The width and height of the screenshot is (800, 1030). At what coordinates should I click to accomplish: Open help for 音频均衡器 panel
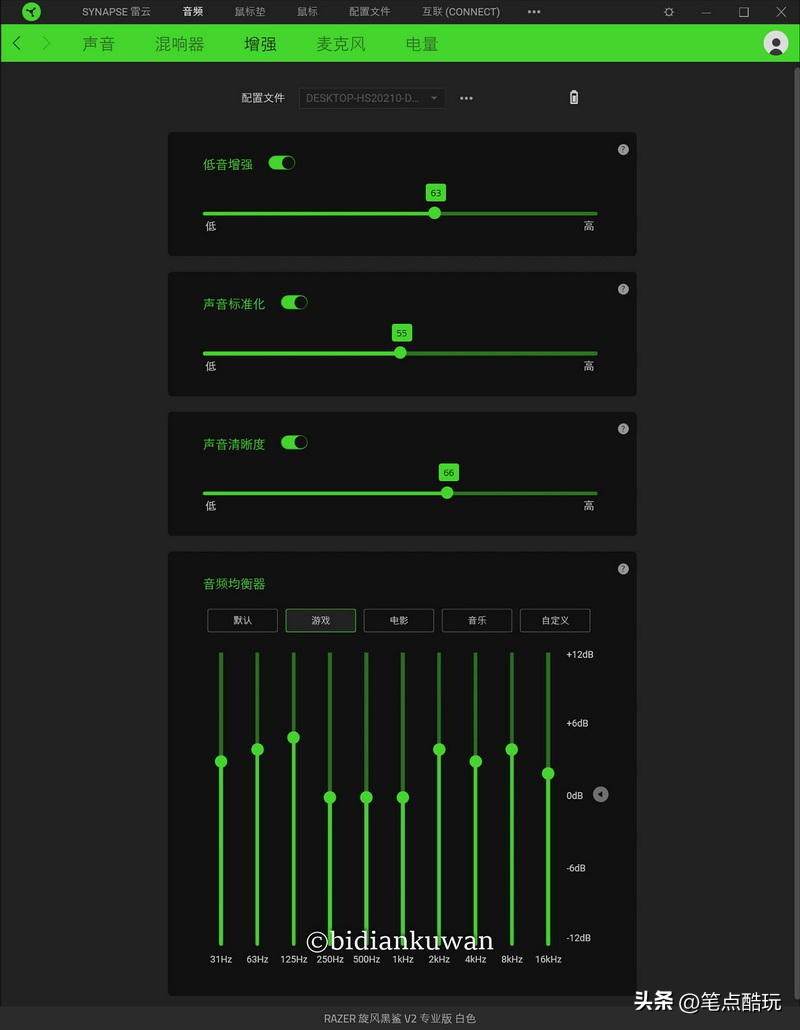pos(623,569)
